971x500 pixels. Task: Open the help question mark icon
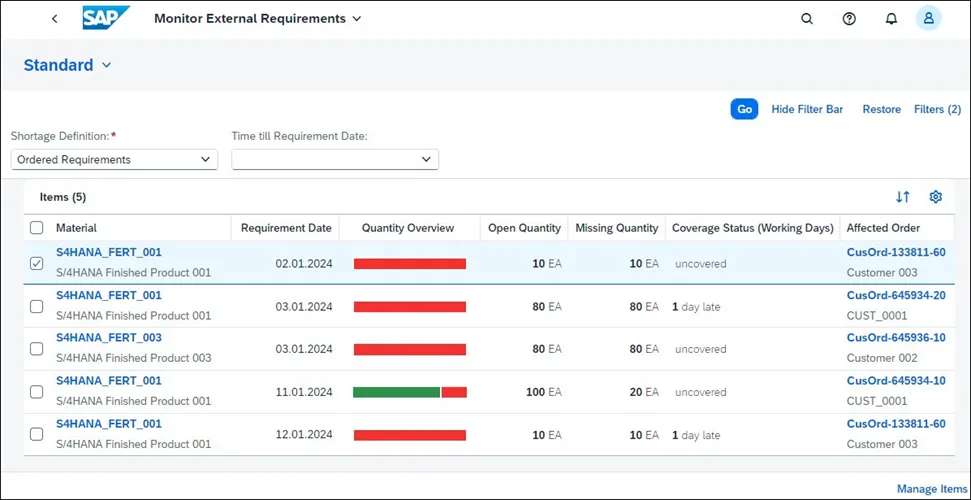pos(849,19)
